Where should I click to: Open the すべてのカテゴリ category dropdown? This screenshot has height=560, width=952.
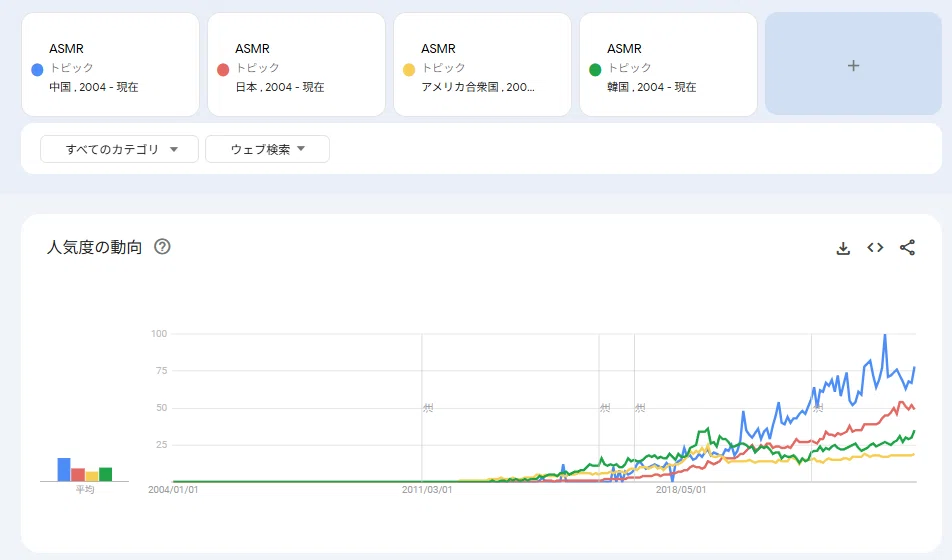(120, 149)
